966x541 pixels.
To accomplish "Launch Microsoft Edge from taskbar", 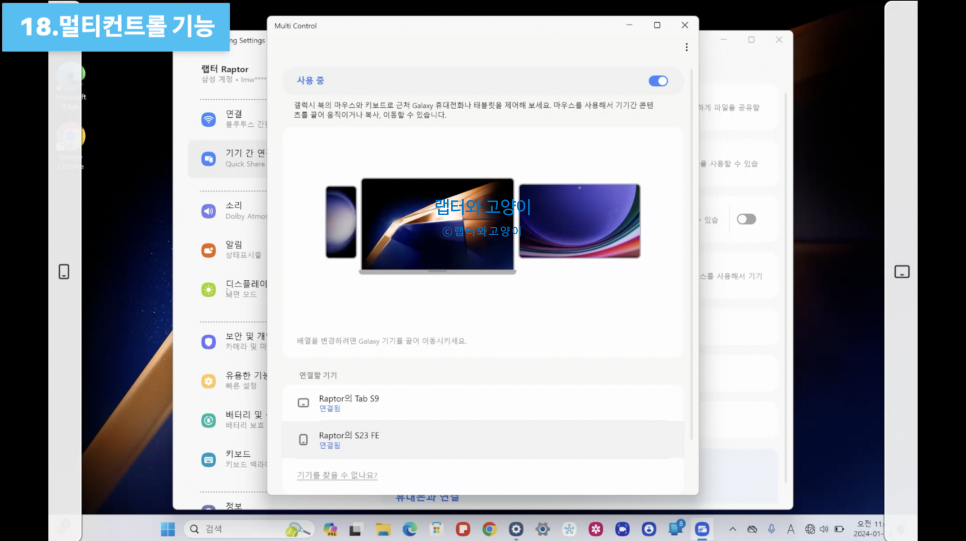I will 410,529.
